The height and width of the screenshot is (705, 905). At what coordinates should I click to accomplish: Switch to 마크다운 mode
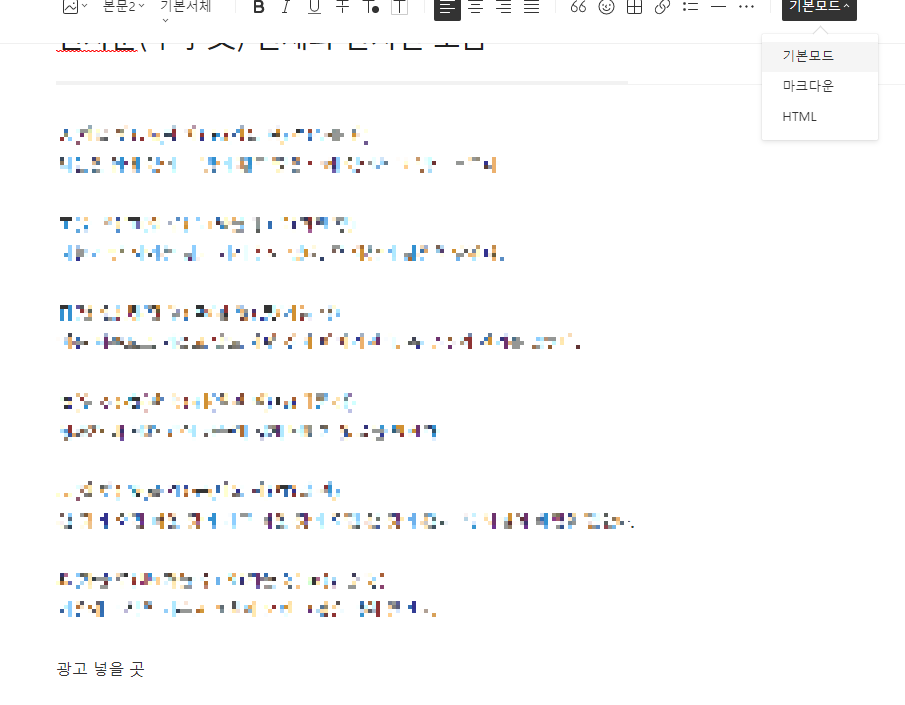coord(820,86)
